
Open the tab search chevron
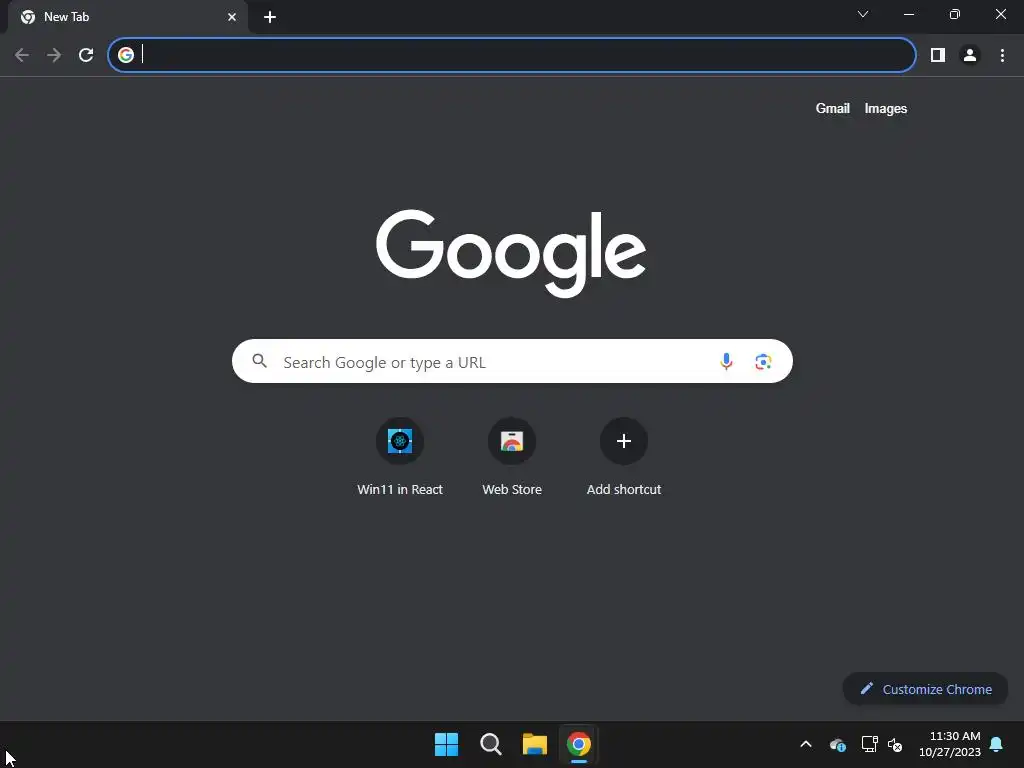point(863,14)
